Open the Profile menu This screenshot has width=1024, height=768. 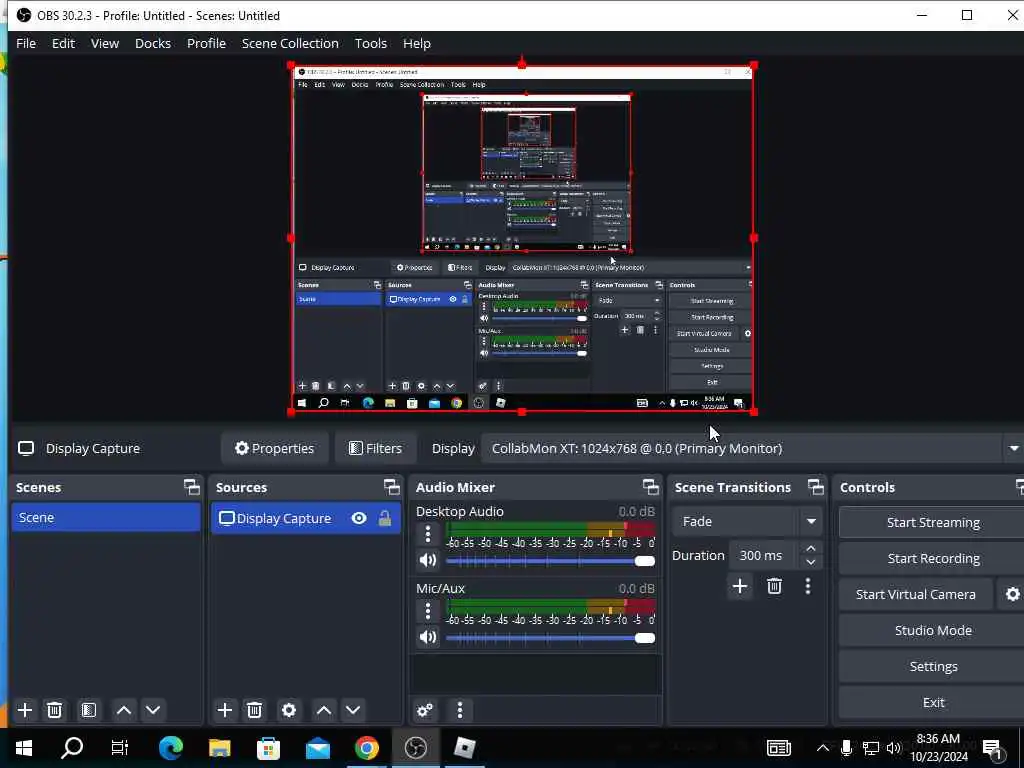pos(206,43)
